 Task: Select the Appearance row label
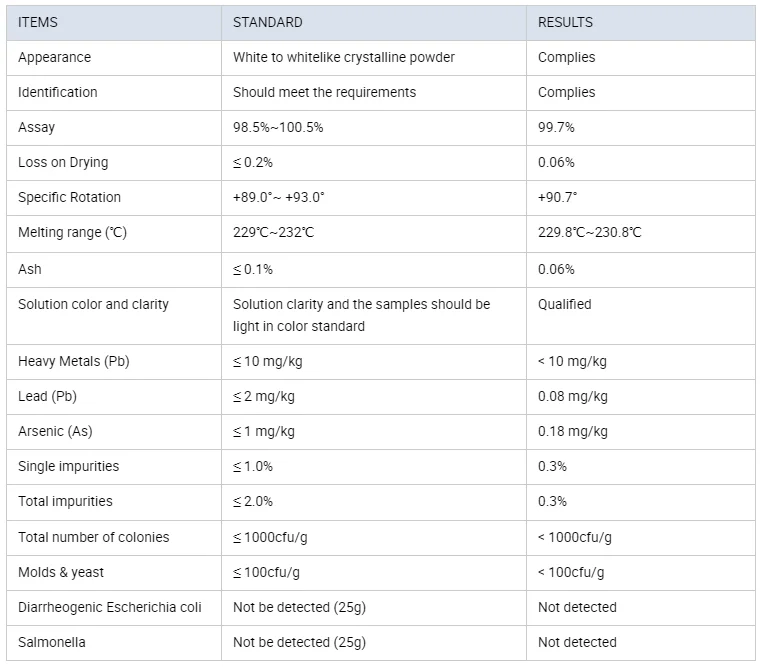pos(54,57)
